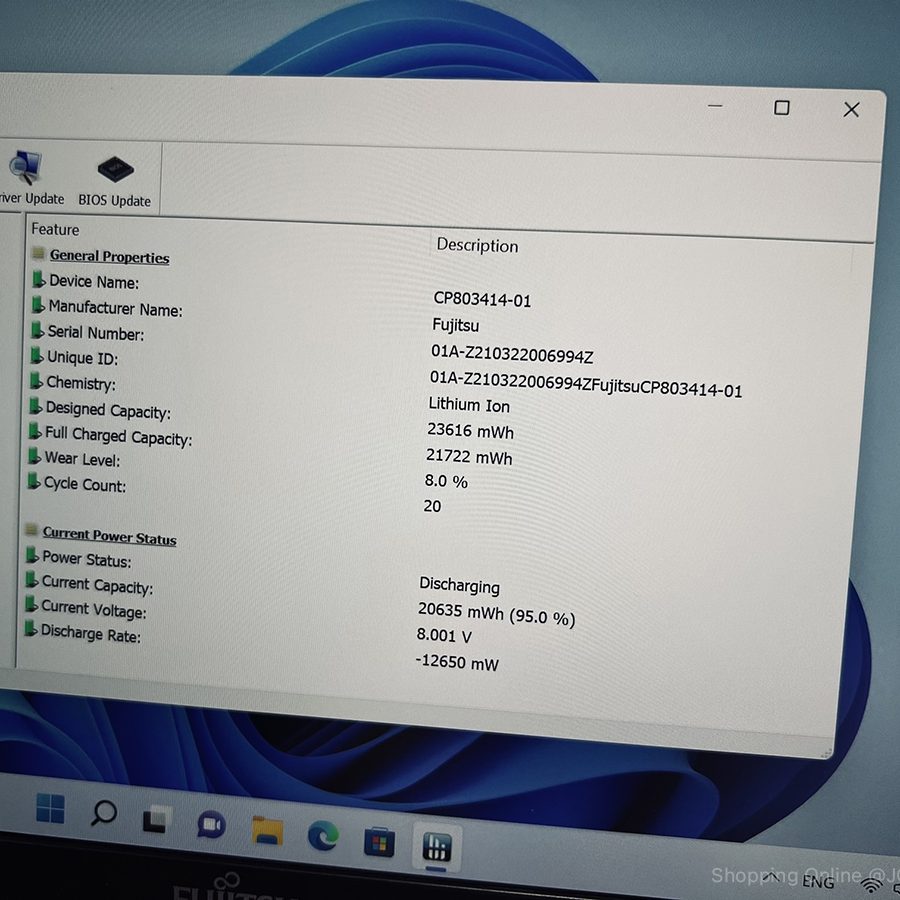Open the Driver Update tool
The height and width of the screenshot is (900, 900).
(30, 177)
